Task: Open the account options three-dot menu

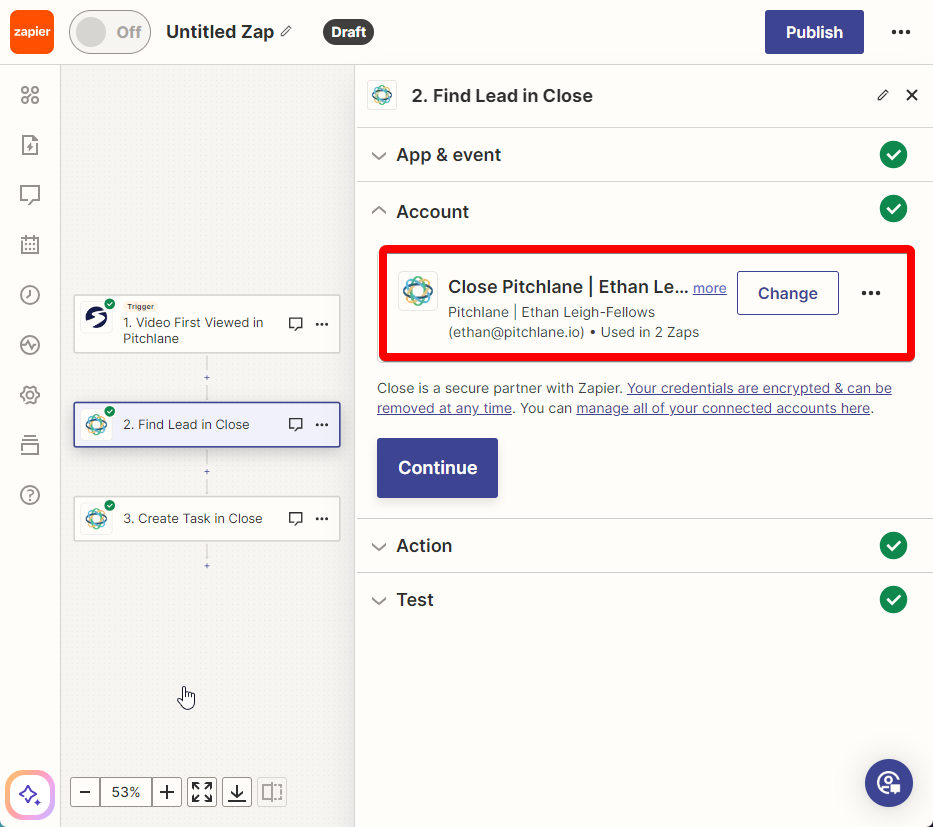Action: [871, 293]
